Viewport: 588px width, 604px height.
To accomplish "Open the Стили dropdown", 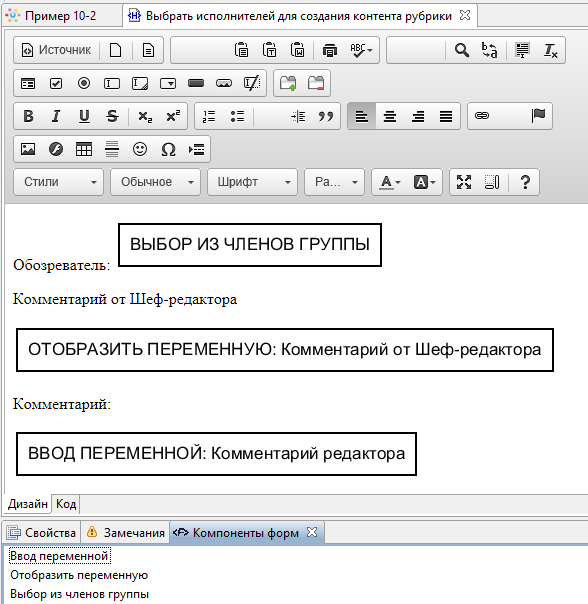I will tap(59, 182).
